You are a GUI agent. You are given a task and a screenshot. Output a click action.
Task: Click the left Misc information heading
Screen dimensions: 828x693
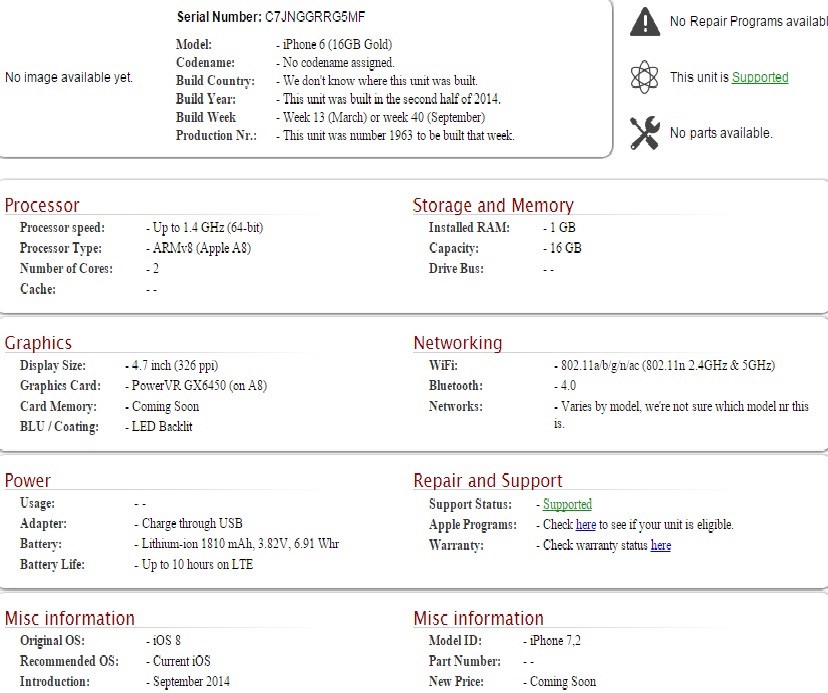tap(70, 618)
